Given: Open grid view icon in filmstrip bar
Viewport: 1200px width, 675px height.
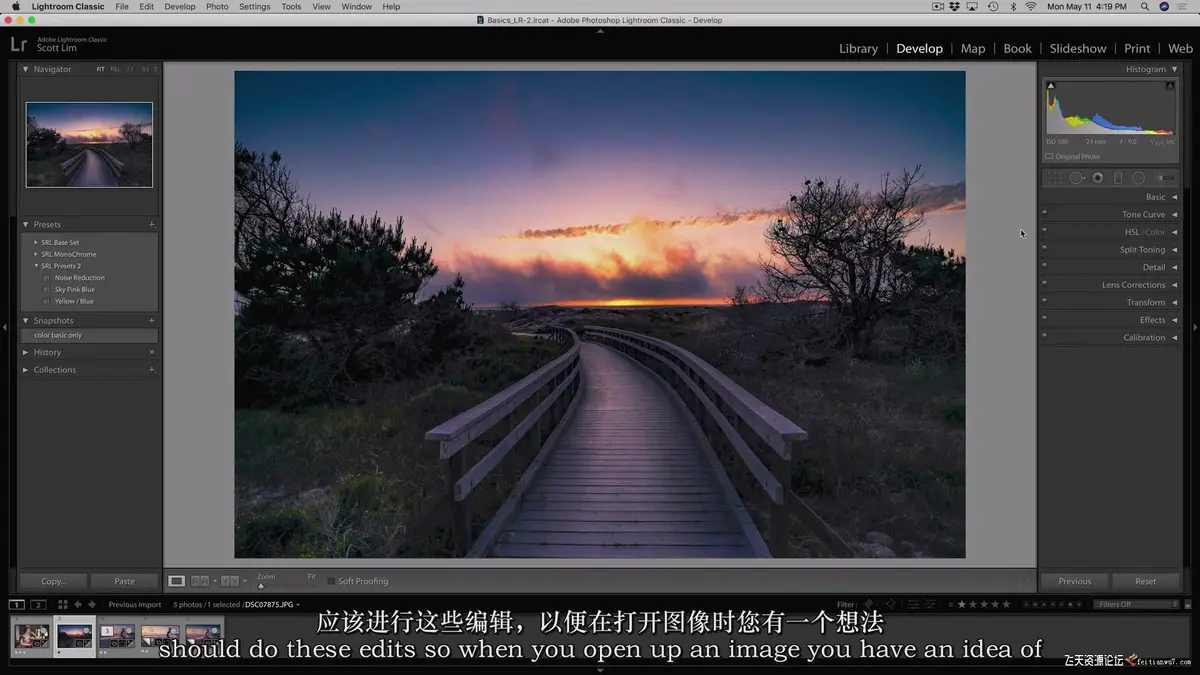Looking at the screenshot, I should click(x=63, y=604).
